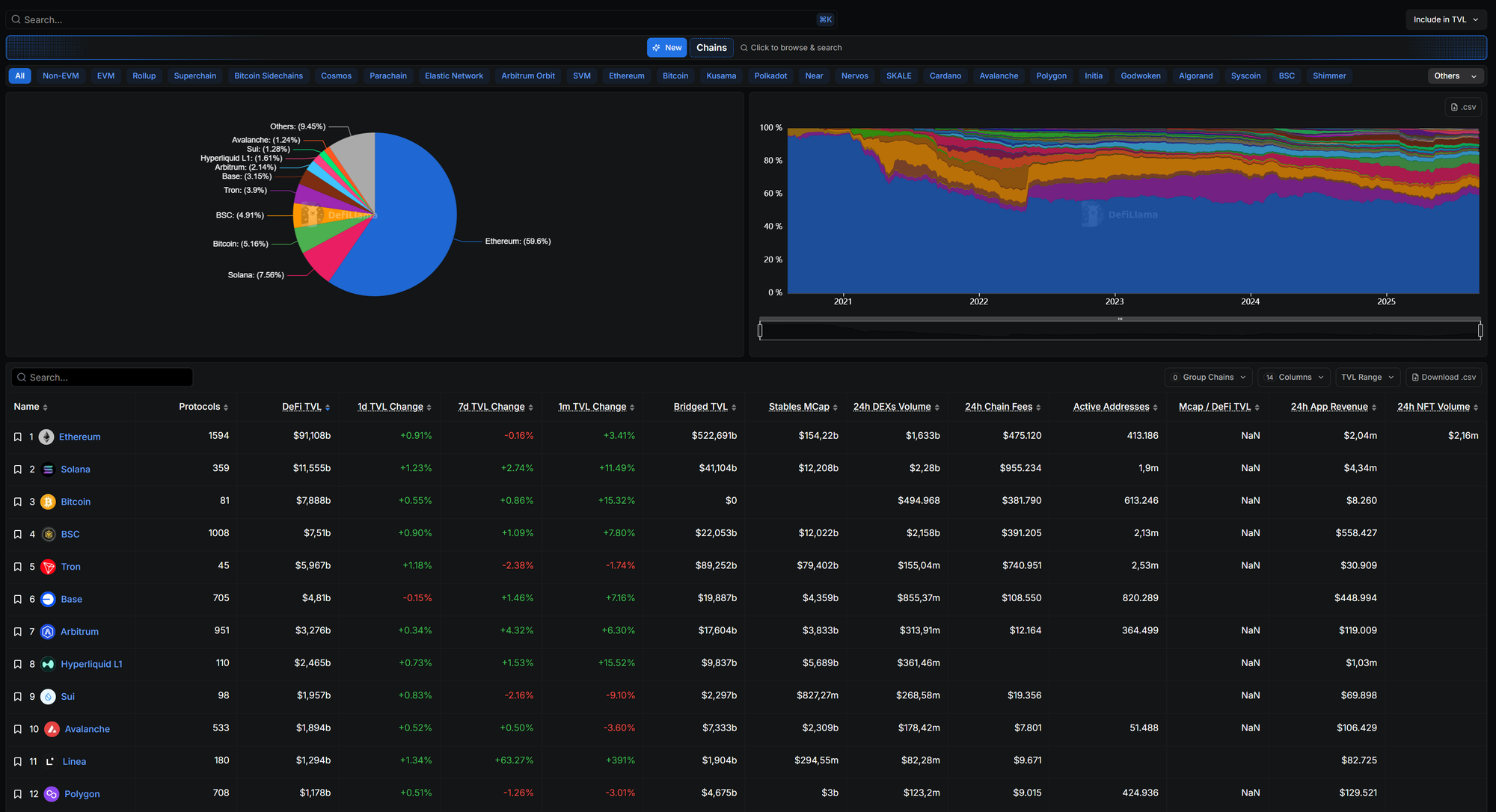The image size is (1496, 812).
Task: Bookmark the Tron row
Action: point(18,567)
